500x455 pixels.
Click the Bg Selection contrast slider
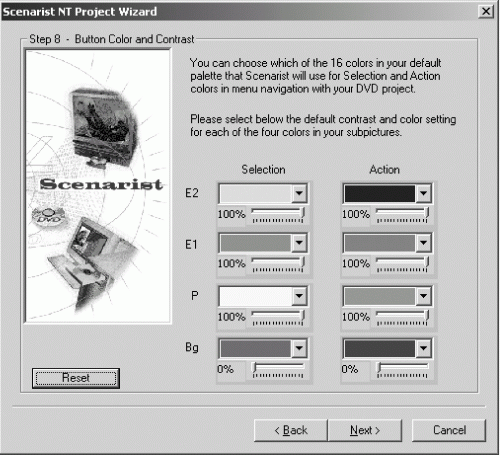(278, 370)
